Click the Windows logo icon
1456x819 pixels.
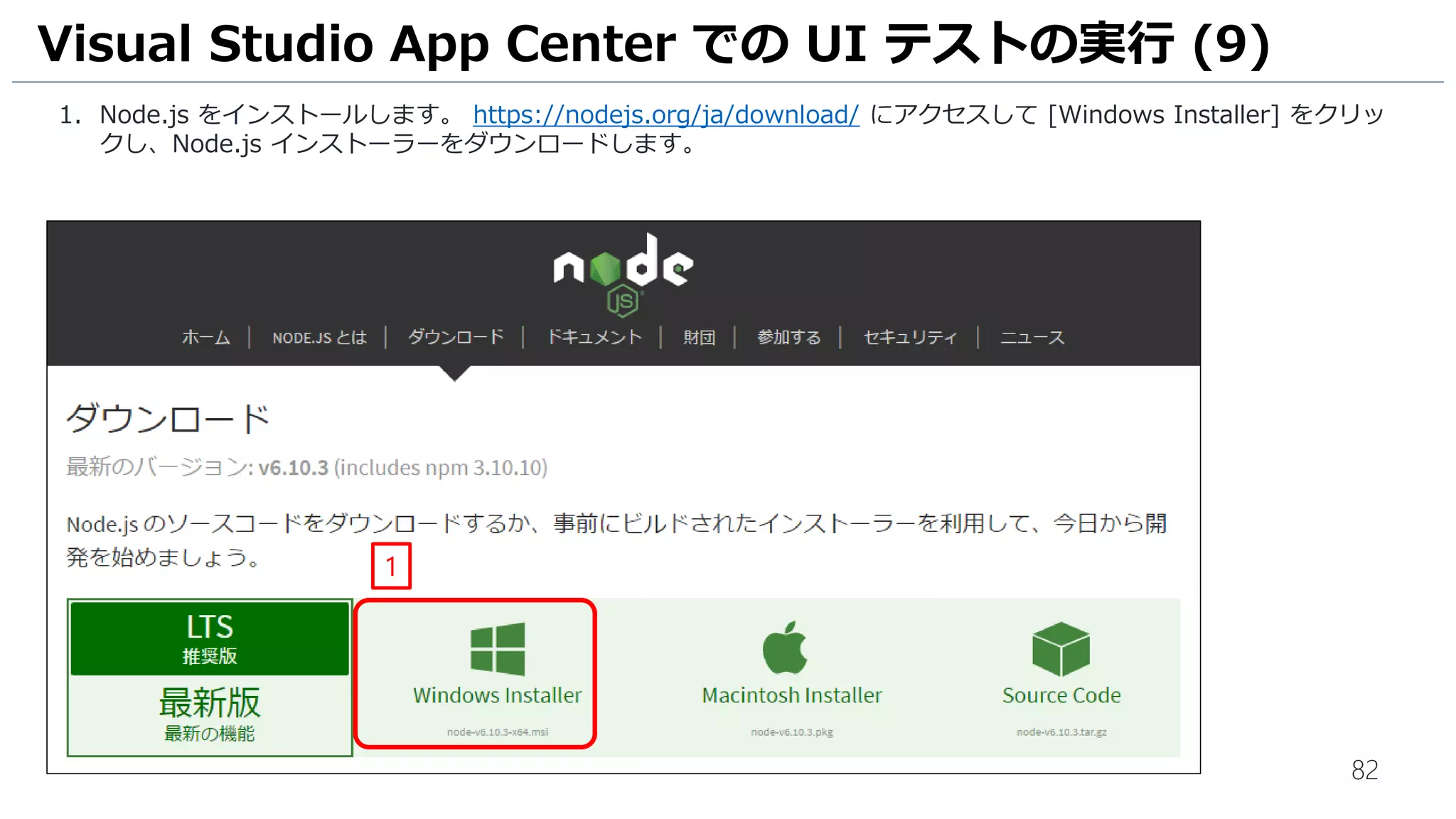(x=498, y=649)
